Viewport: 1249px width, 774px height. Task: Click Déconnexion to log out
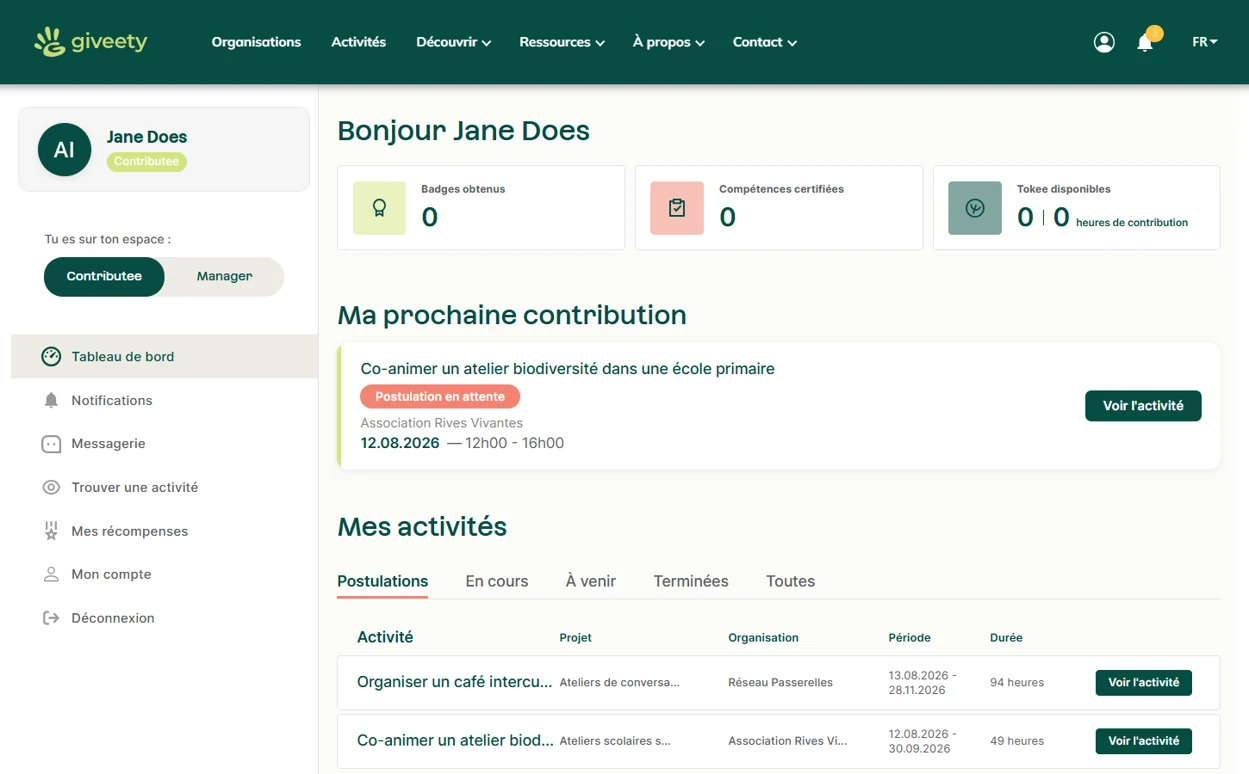(x=113, y=618)
